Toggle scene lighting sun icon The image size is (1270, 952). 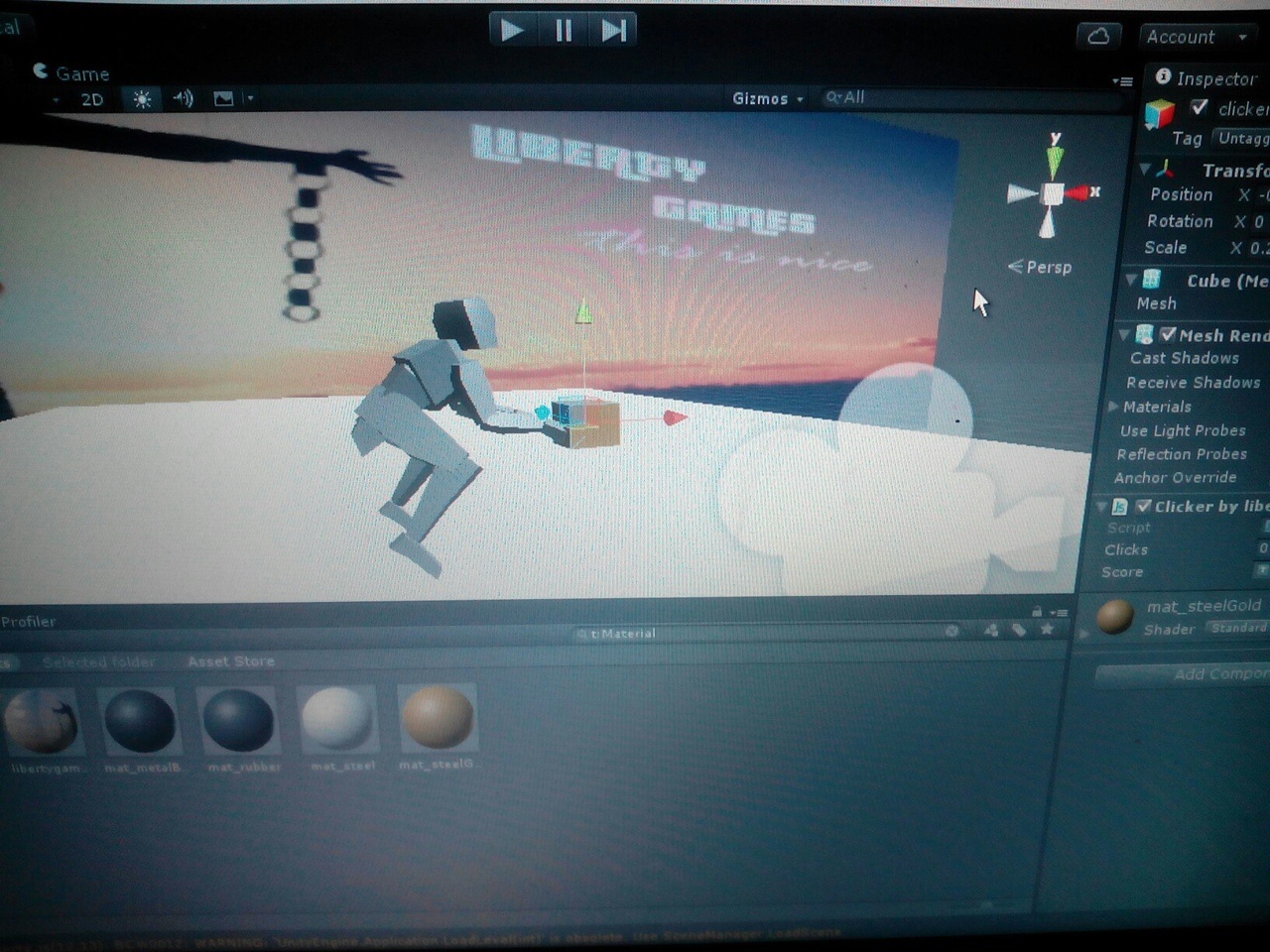click(x=142, y=99)
